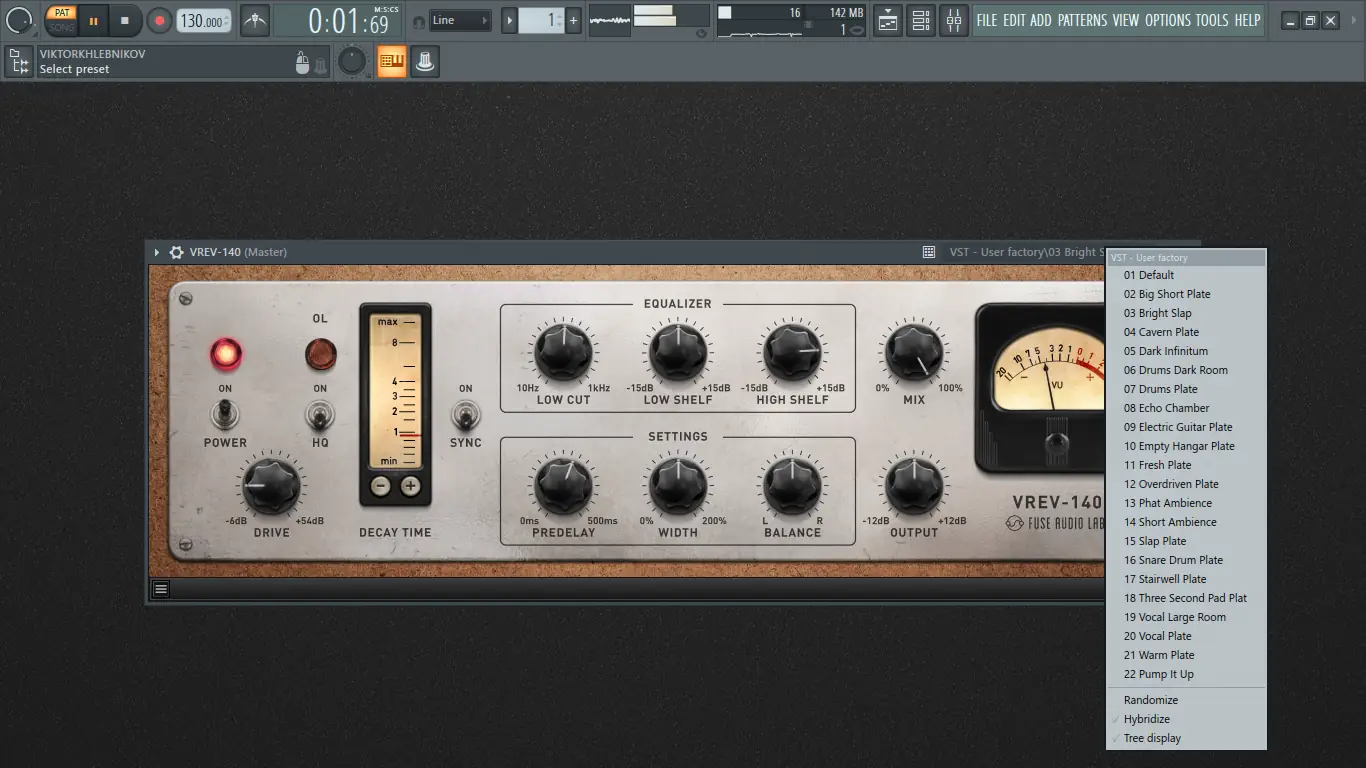This screenshot has height=768, width=1366.
Task: Click the HIGH SHELF knob
Action: point(792,353)
